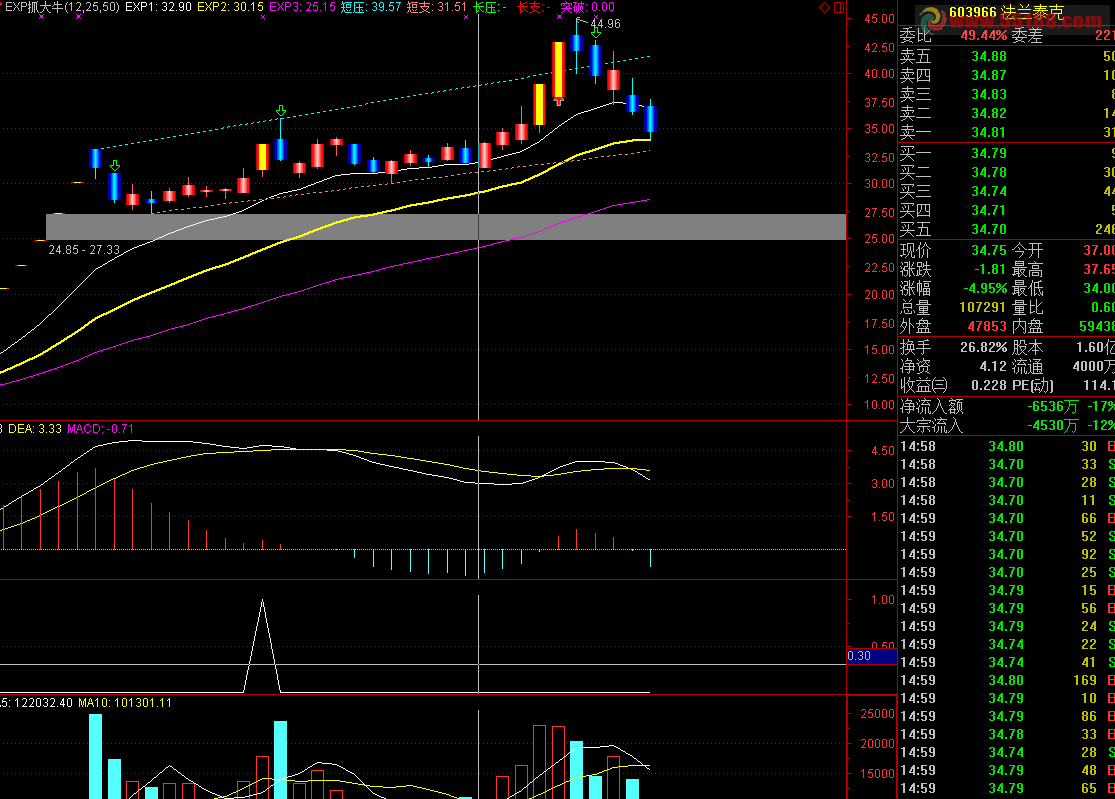Select the tick trade row with volume 169
Viewport: 1115px width, 799px height.
tap(1007, 680)
